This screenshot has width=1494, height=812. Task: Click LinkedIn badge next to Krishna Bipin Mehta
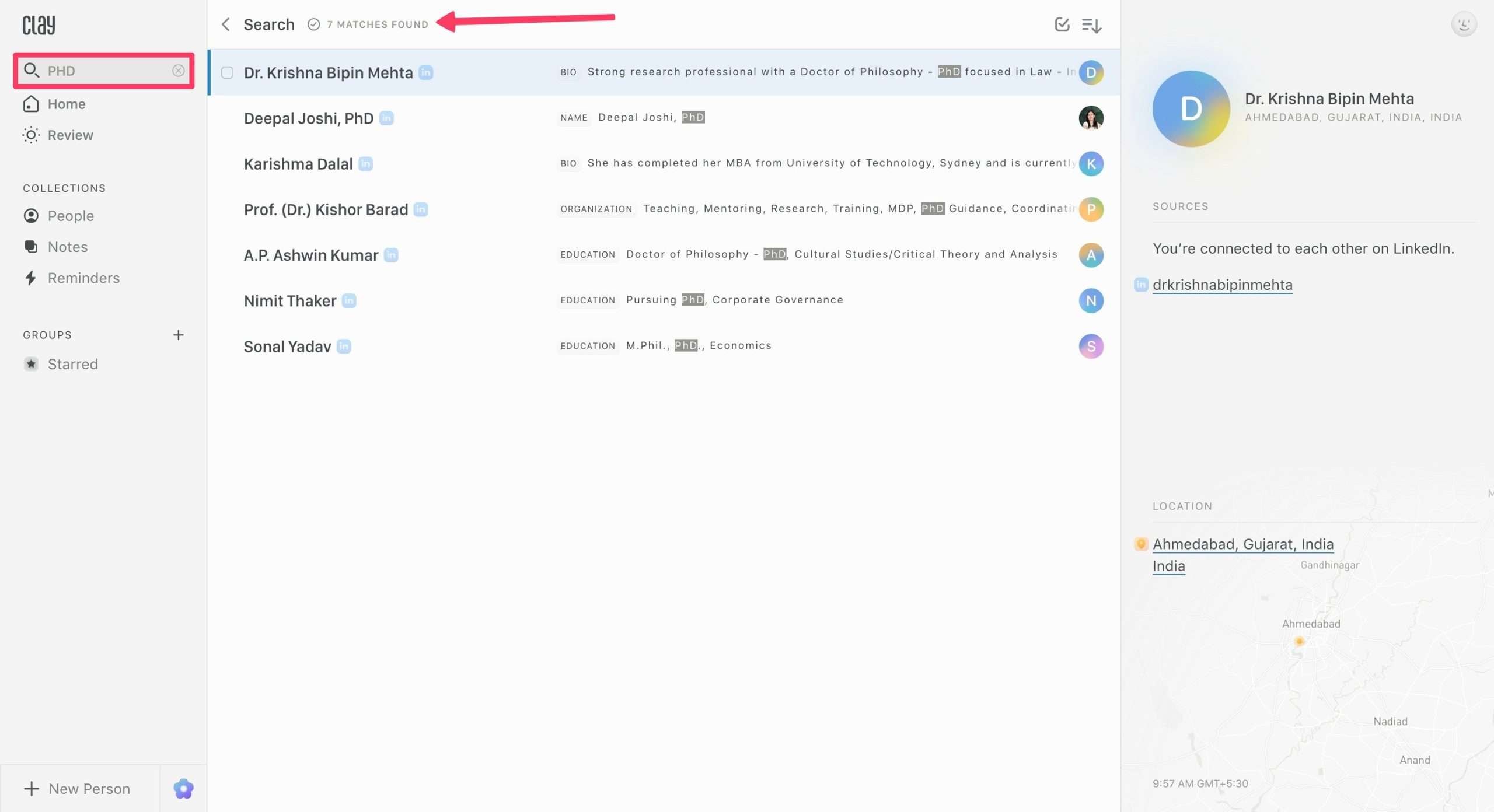tap(426, 72)
